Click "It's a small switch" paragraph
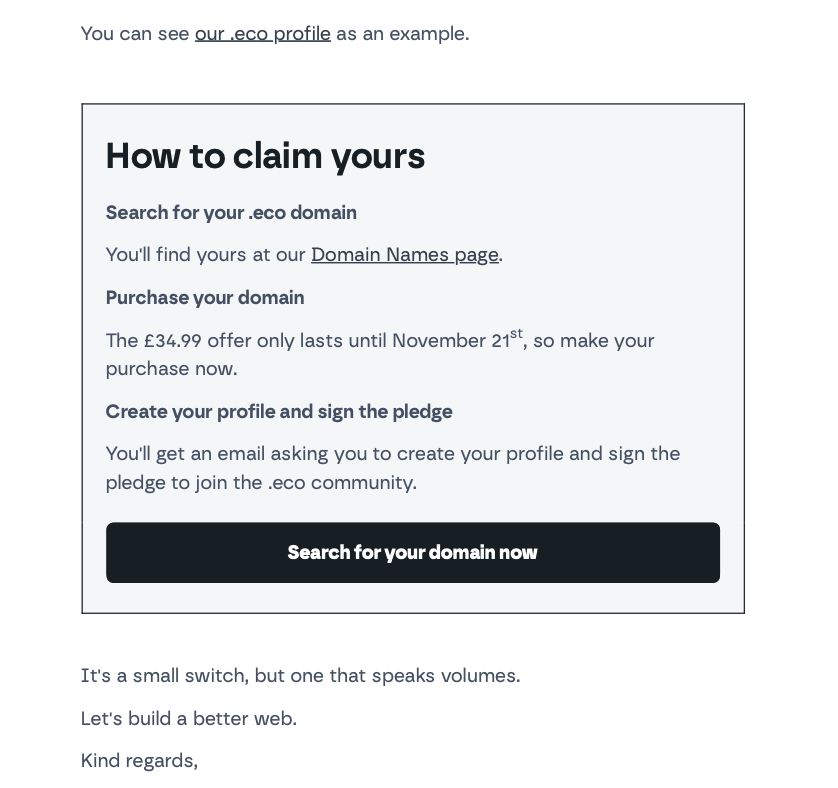The width and height of the screenshot is (838, 788). 300,676
